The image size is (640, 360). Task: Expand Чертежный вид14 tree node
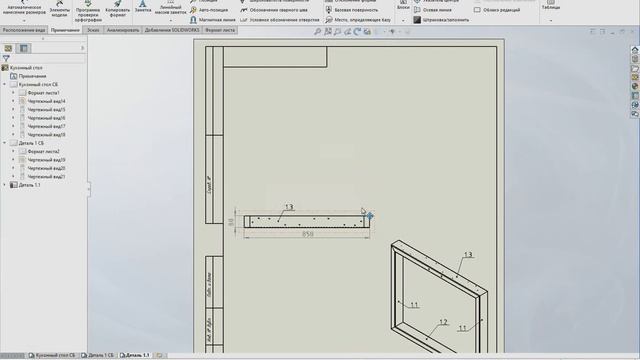(x=13, y=101)
